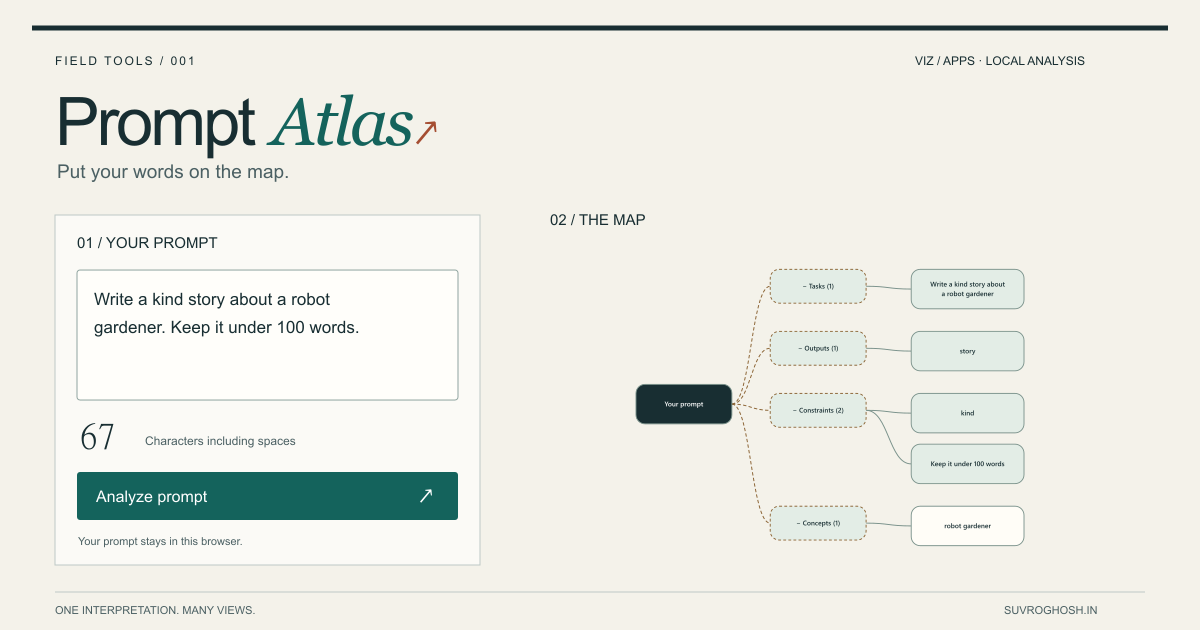
Task: Click 'Your prompt stays in this browser' note
Action: pos(160,541)
